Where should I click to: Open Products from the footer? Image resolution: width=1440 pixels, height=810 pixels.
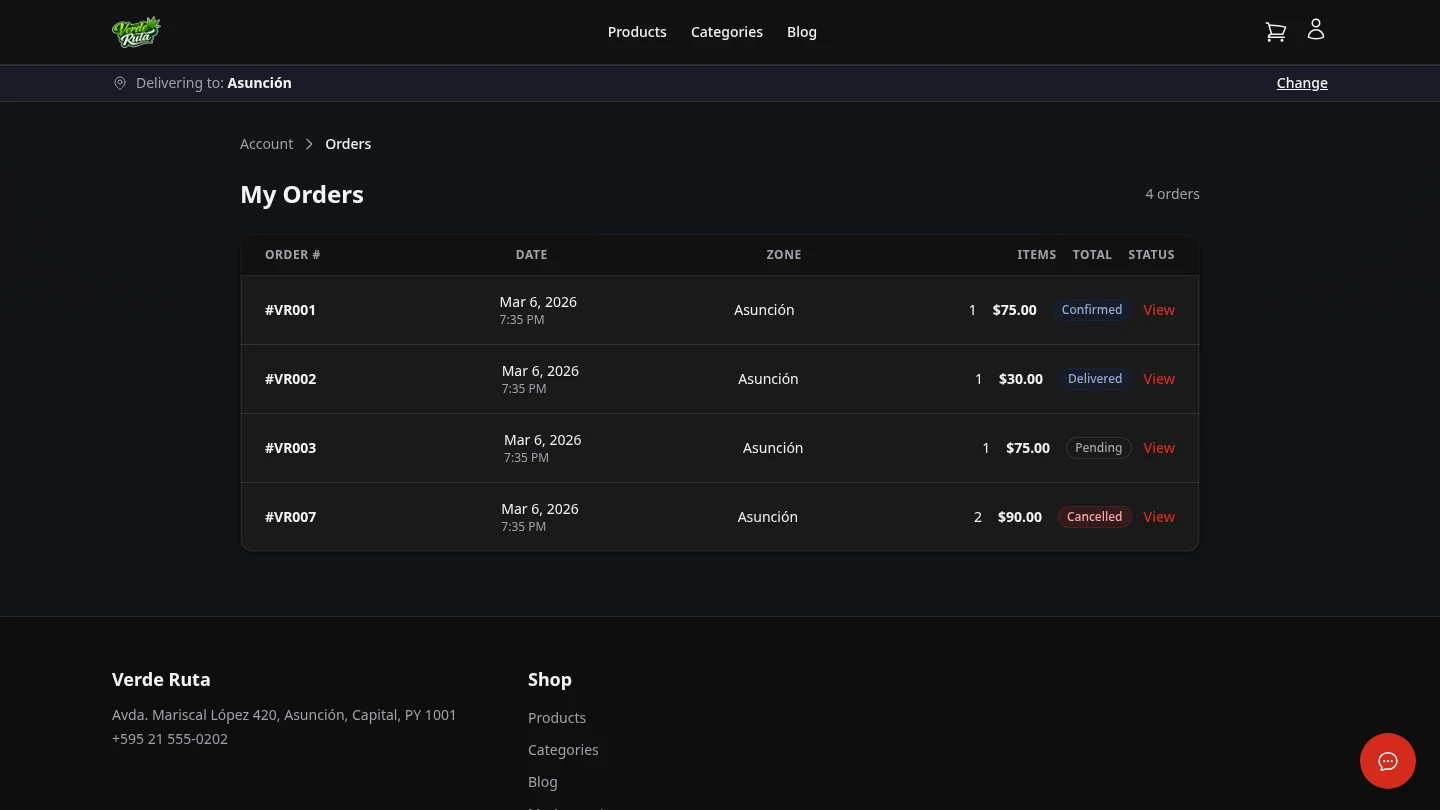tap(557, 717)
